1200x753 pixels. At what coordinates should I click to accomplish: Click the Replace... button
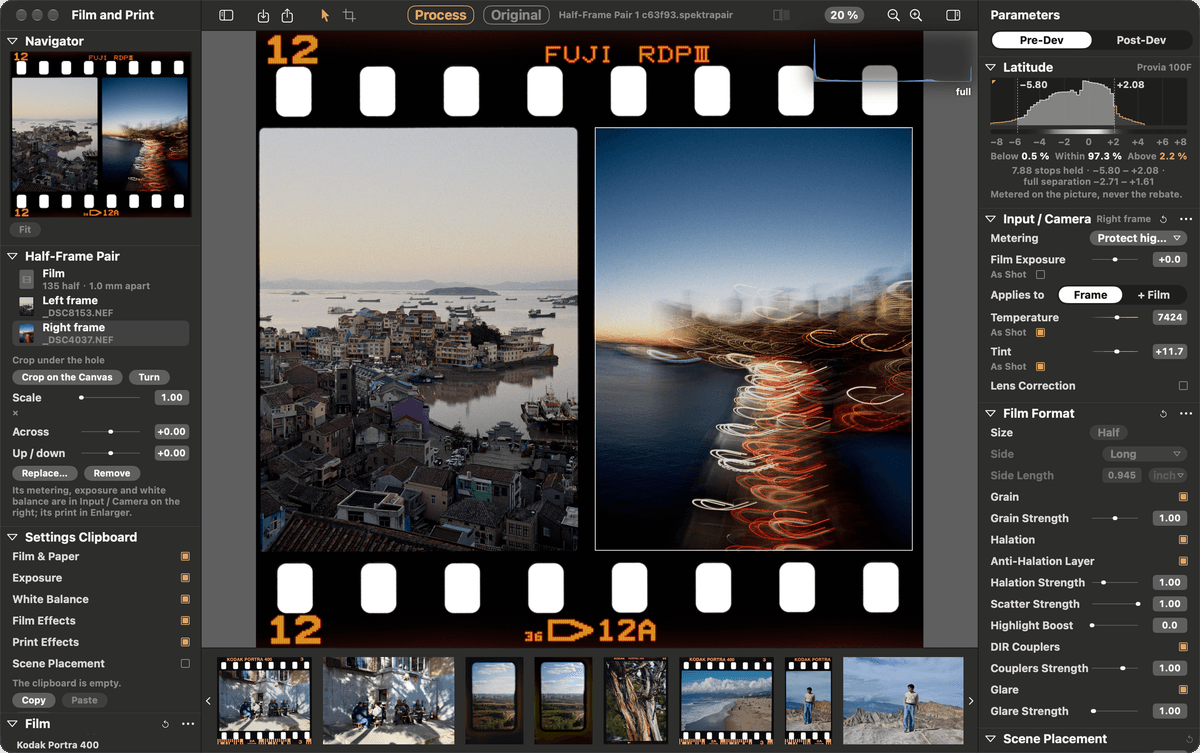coord(45,473)
